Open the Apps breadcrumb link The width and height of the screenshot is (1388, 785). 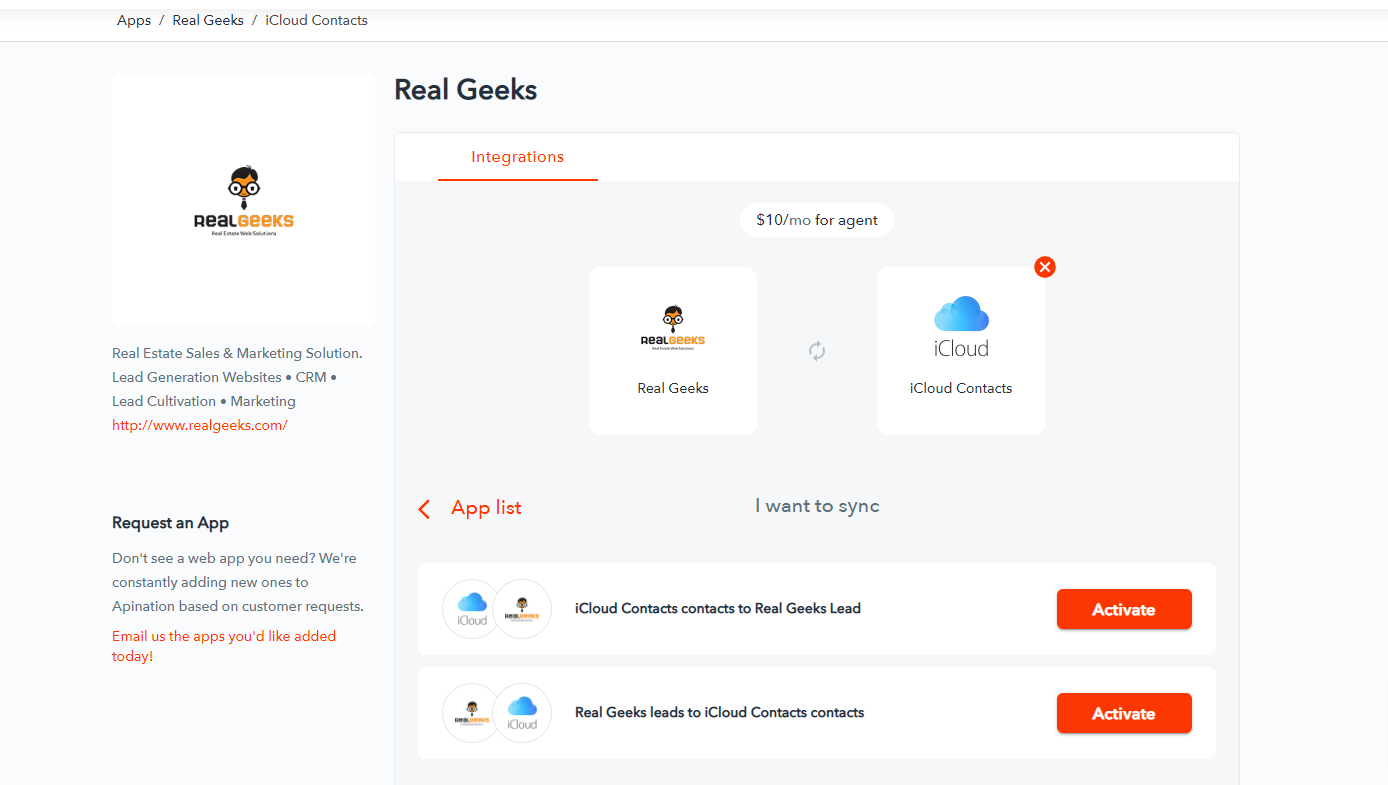[x=134, y=20]
